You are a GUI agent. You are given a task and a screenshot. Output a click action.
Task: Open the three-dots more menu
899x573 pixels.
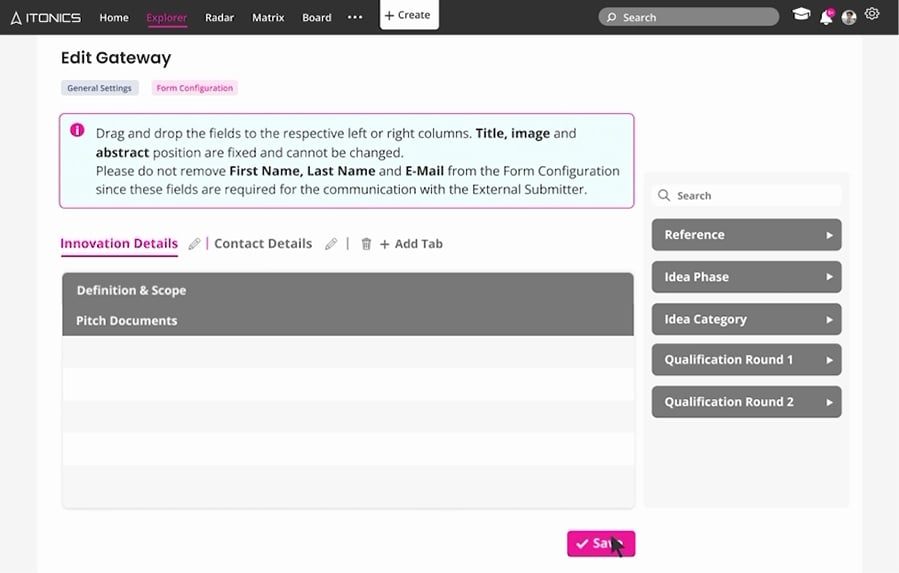(x=355, y=17)
